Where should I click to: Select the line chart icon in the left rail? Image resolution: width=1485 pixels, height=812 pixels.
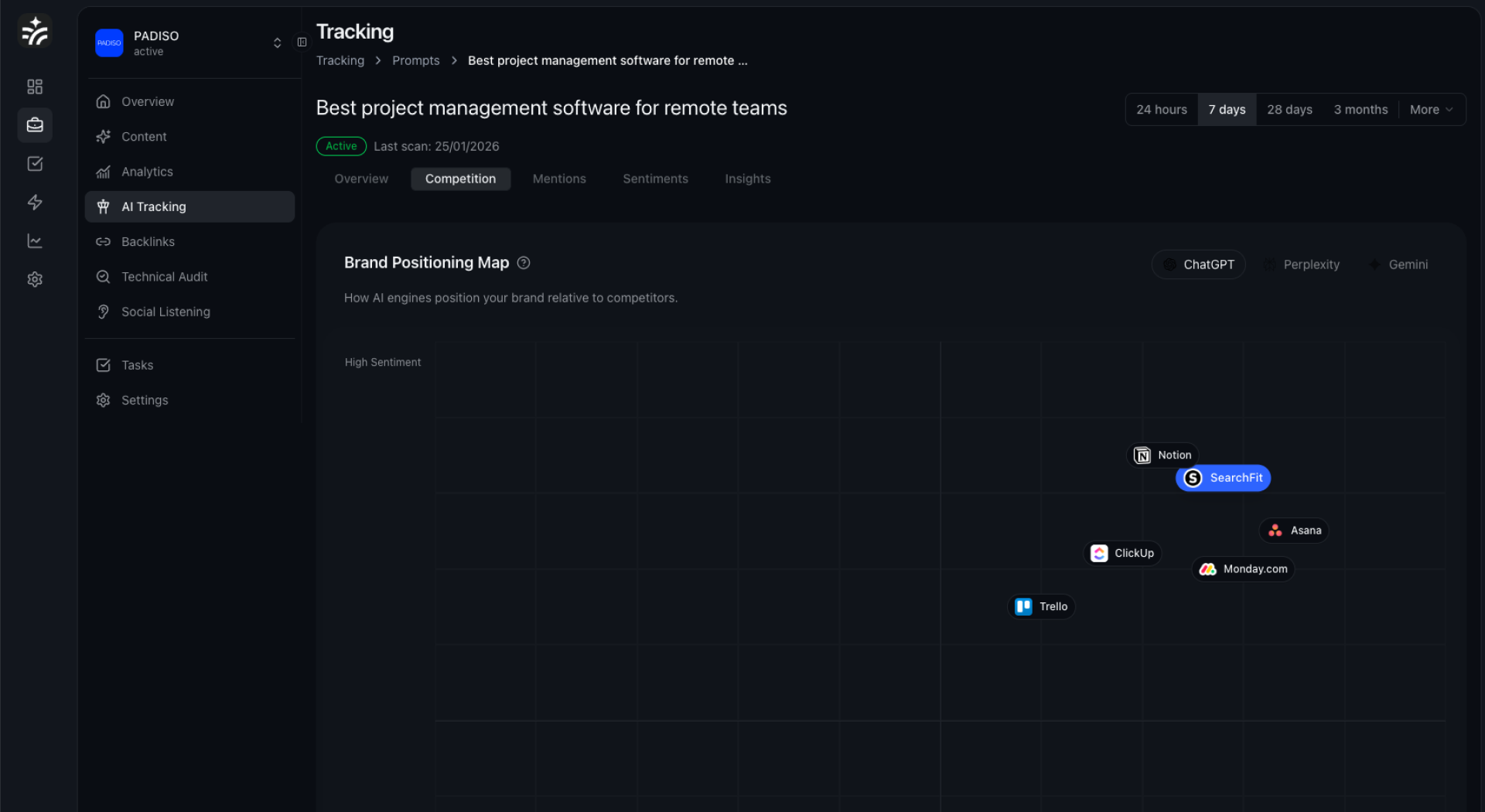(35, 241)
